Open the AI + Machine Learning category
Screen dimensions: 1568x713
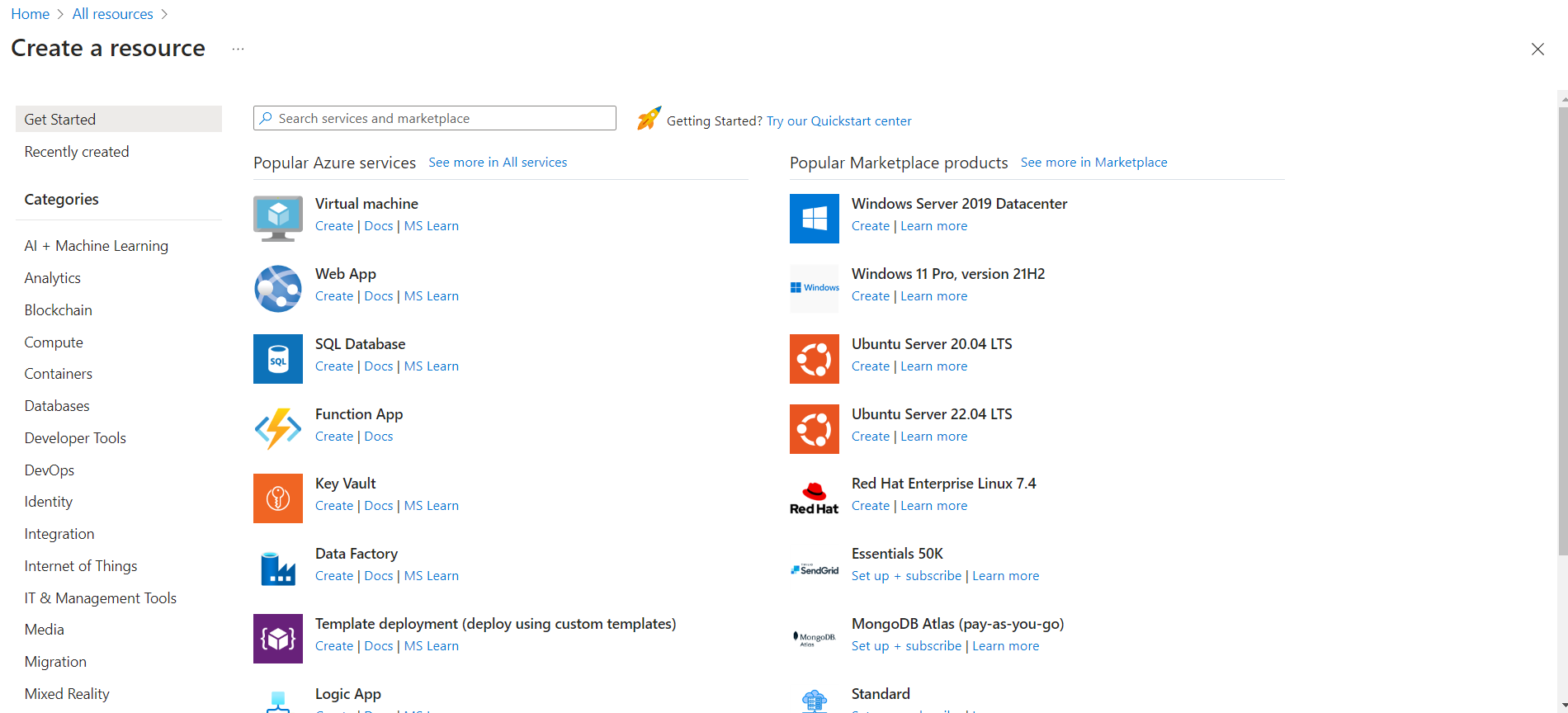[x=96, y=246]
